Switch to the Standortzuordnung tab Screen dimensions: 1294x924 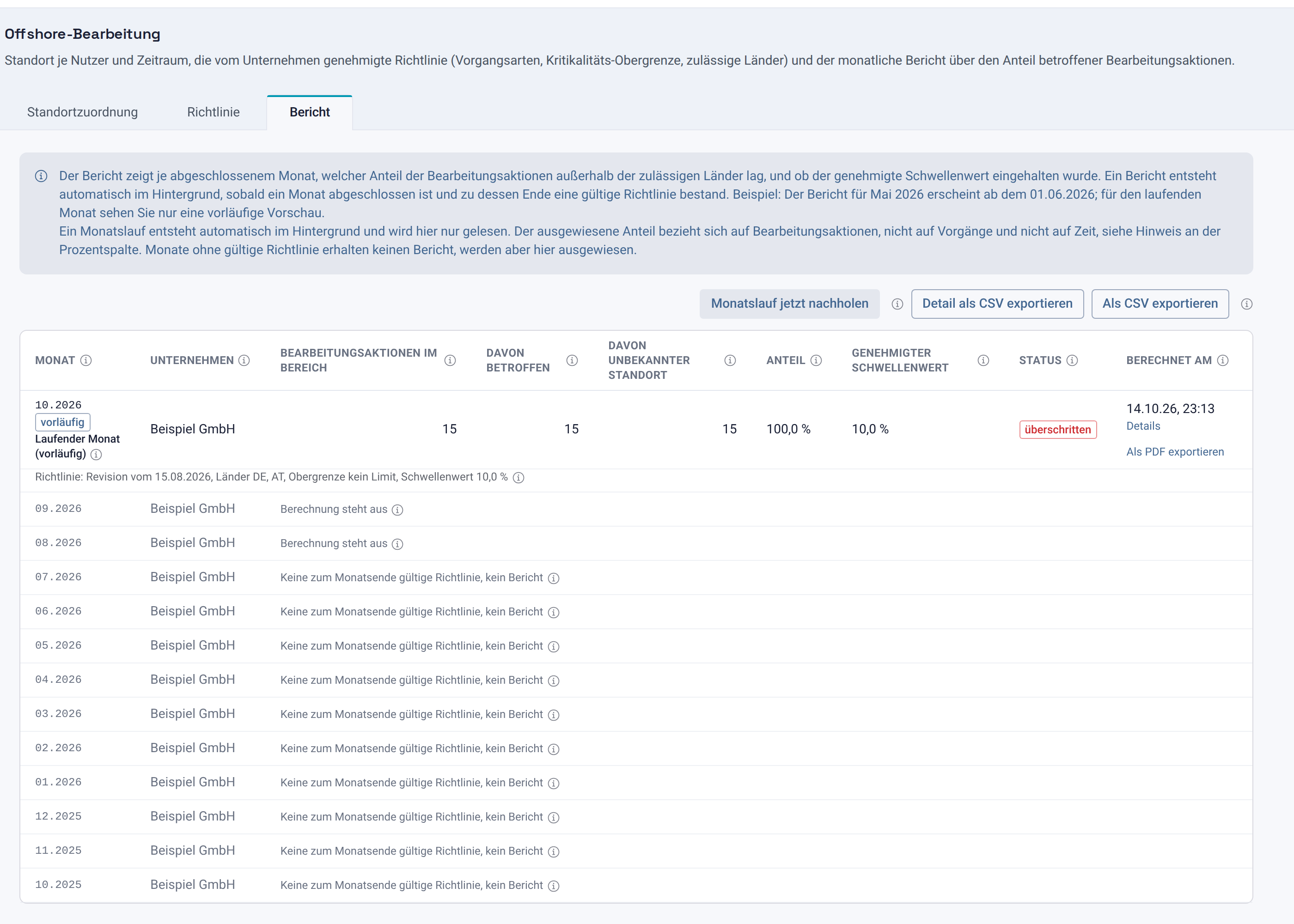[x=83, y=112]
